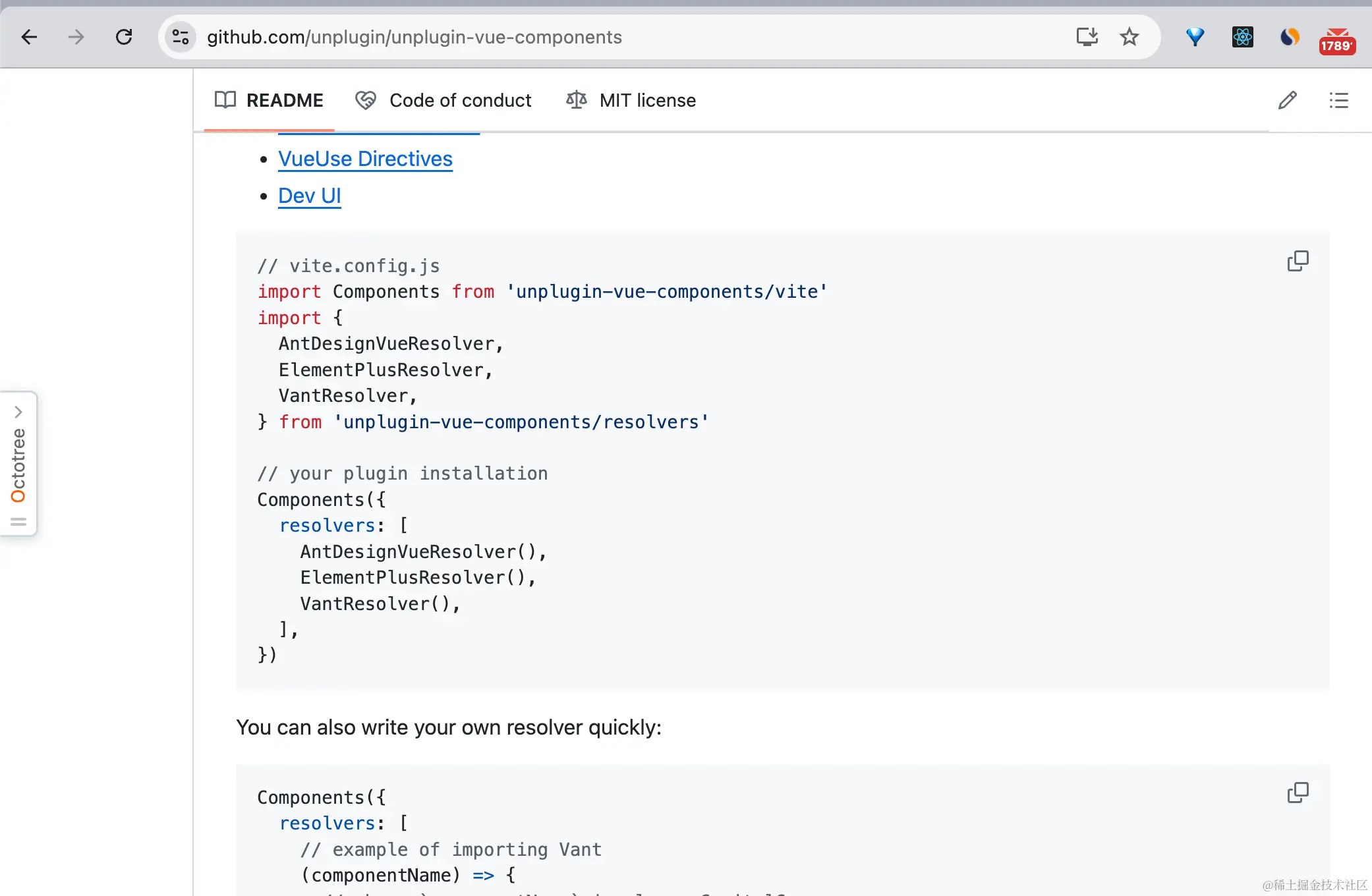The width and height of the screenshot is (1372, 896).
Task: Copy the vite.config.js code block
Action: [x=1298, y=261]
